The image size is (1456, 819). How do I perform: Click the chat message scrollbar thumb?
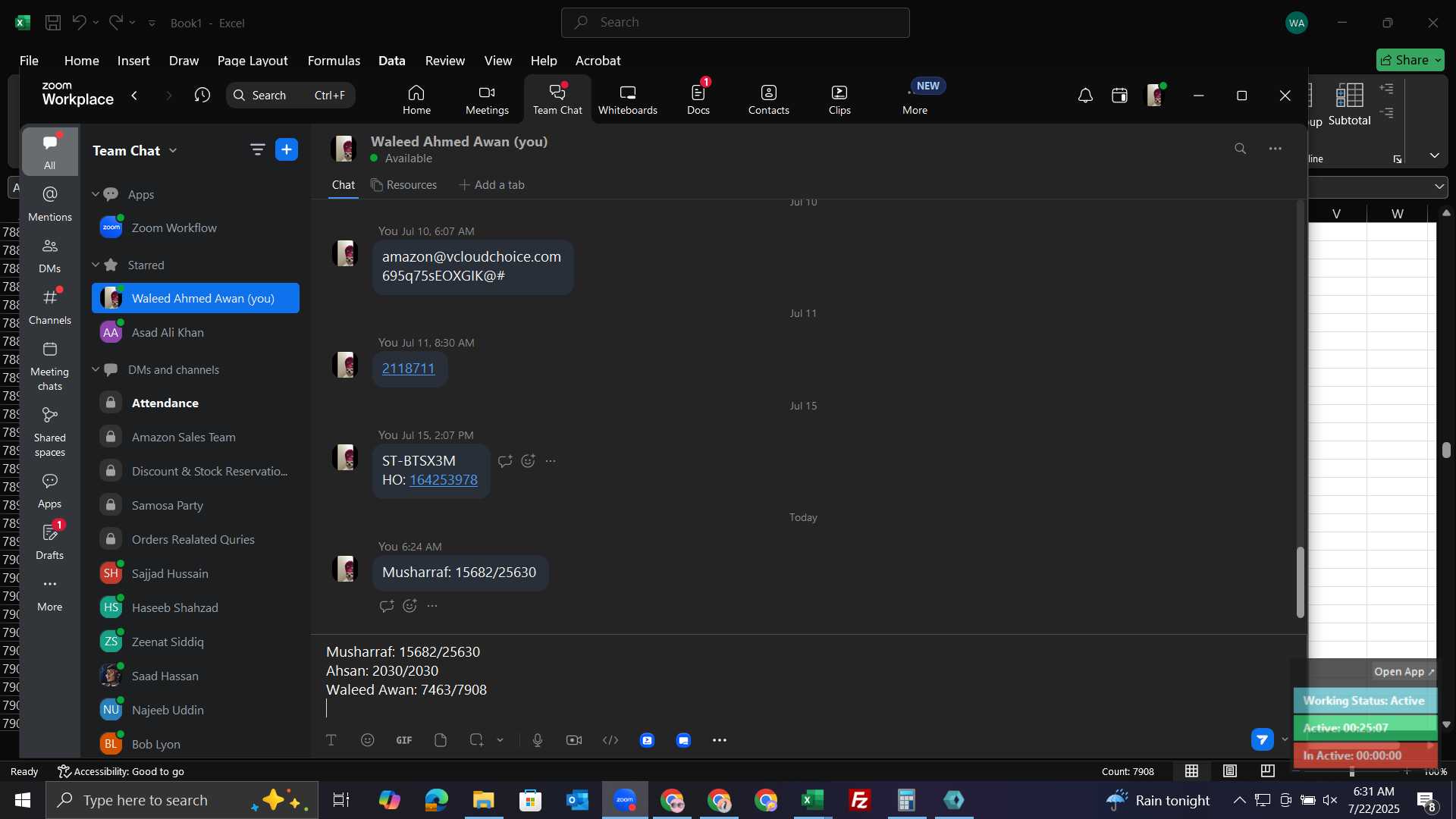click(1300, 582)
